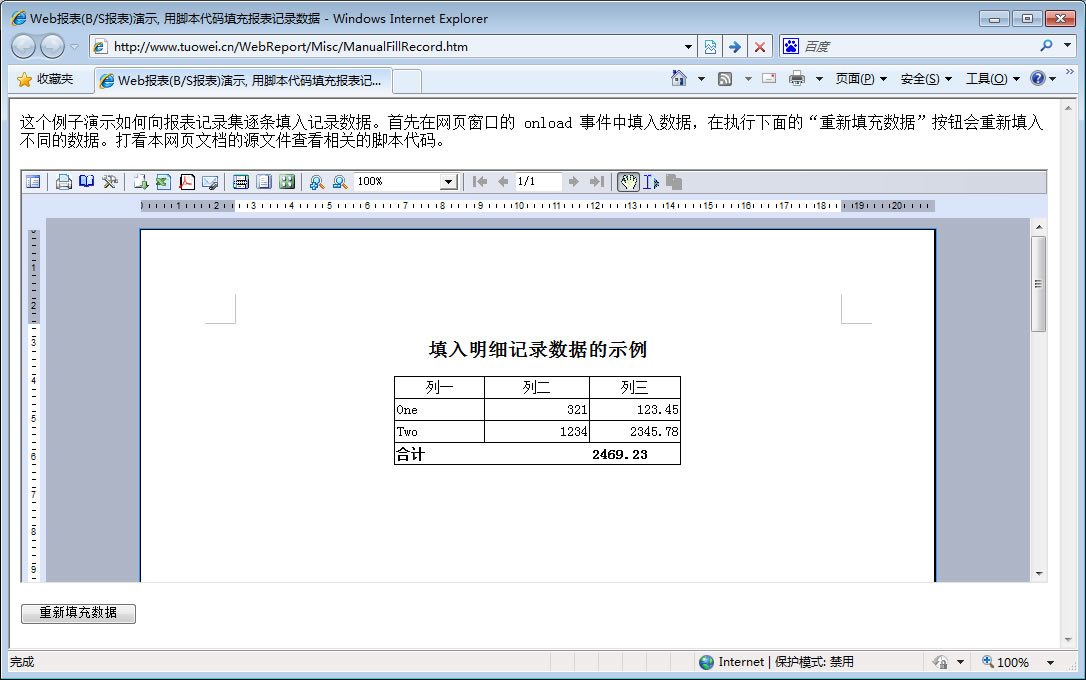Send report by email icon
This screenshot has height=680, width=1086.
[210, 182]
